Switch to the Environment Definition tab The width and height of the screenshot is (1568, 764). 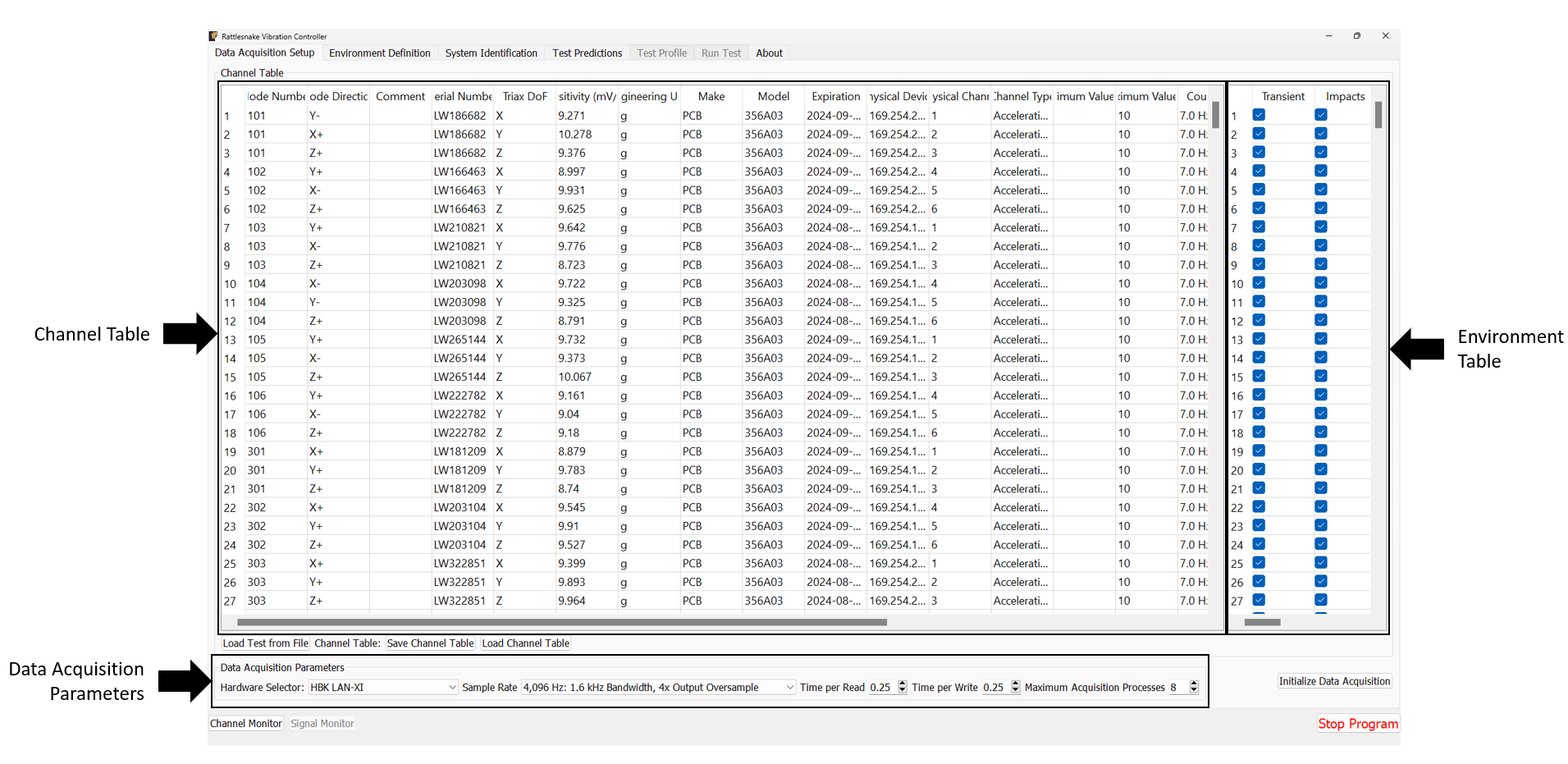380,53
